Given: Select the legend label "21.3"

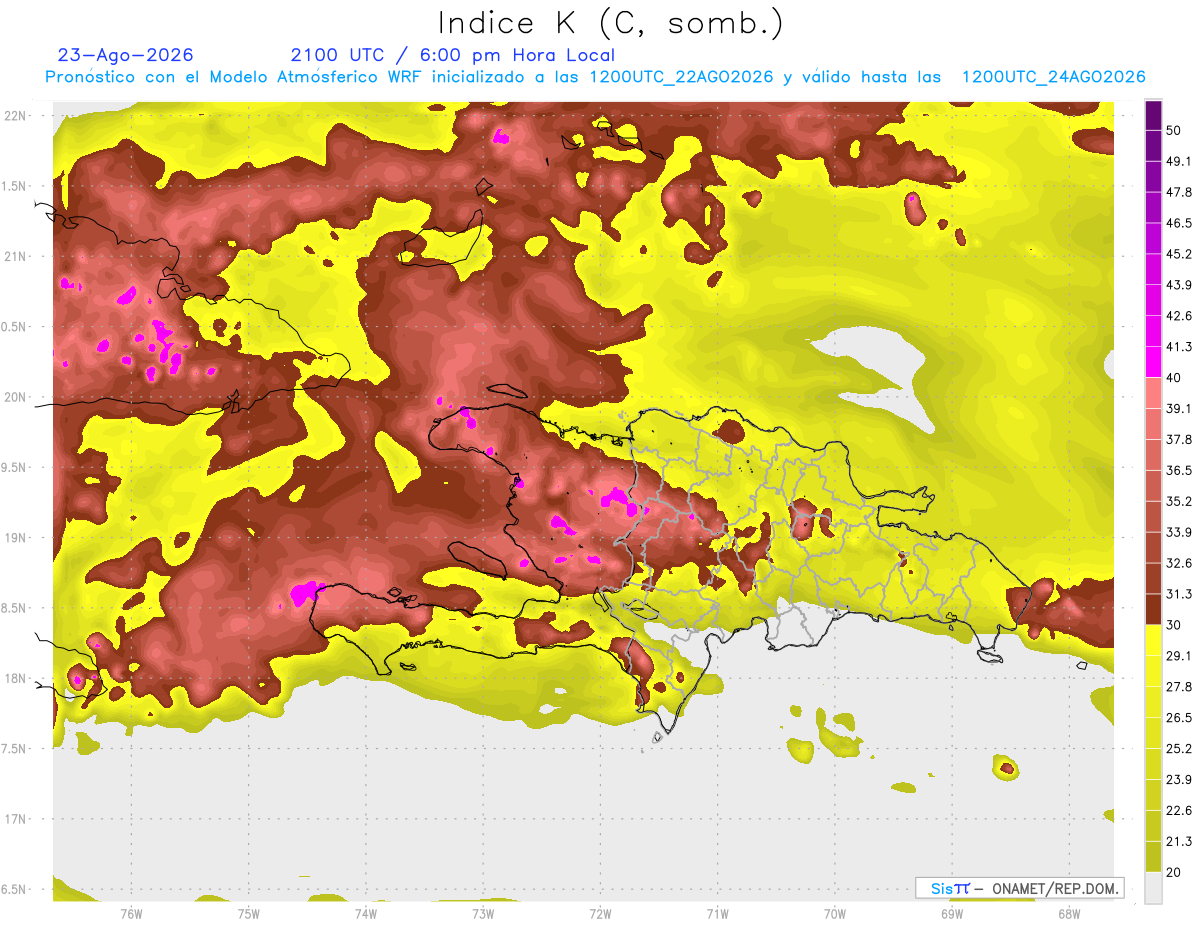Looking at the screenshot, I should click(x=1178, y=841).
